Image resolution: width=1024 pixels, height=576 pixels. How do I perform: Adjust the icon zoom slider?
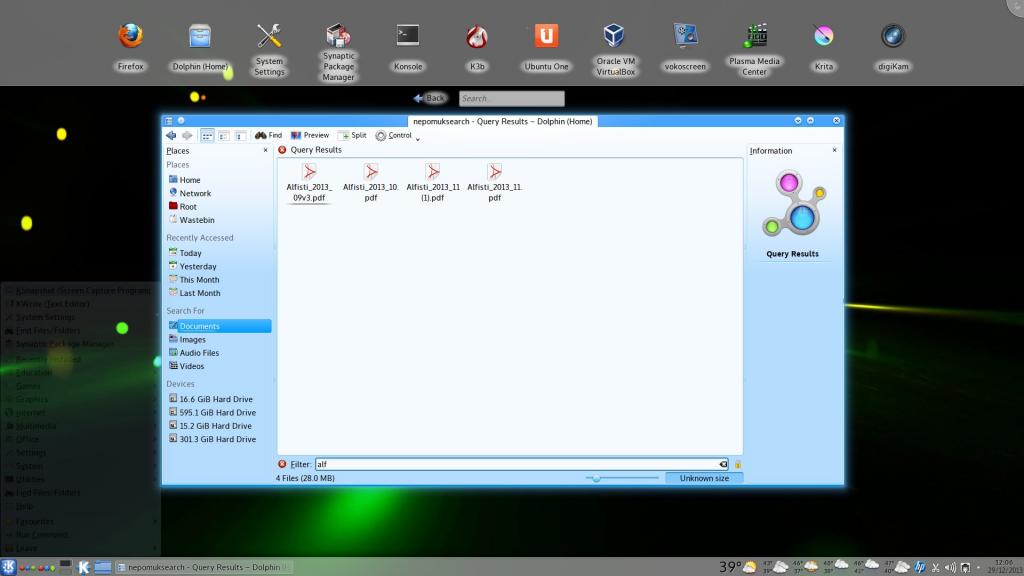point(597,479)
